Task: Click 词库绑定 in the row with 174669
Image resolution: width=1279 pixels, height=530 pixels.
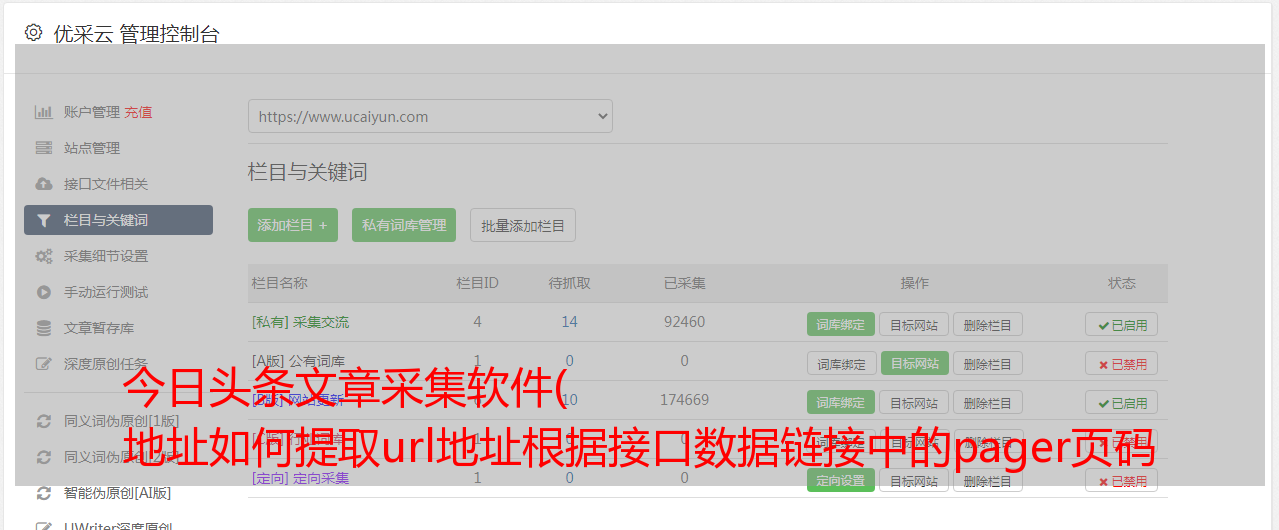Action: [x=841, y=402]
